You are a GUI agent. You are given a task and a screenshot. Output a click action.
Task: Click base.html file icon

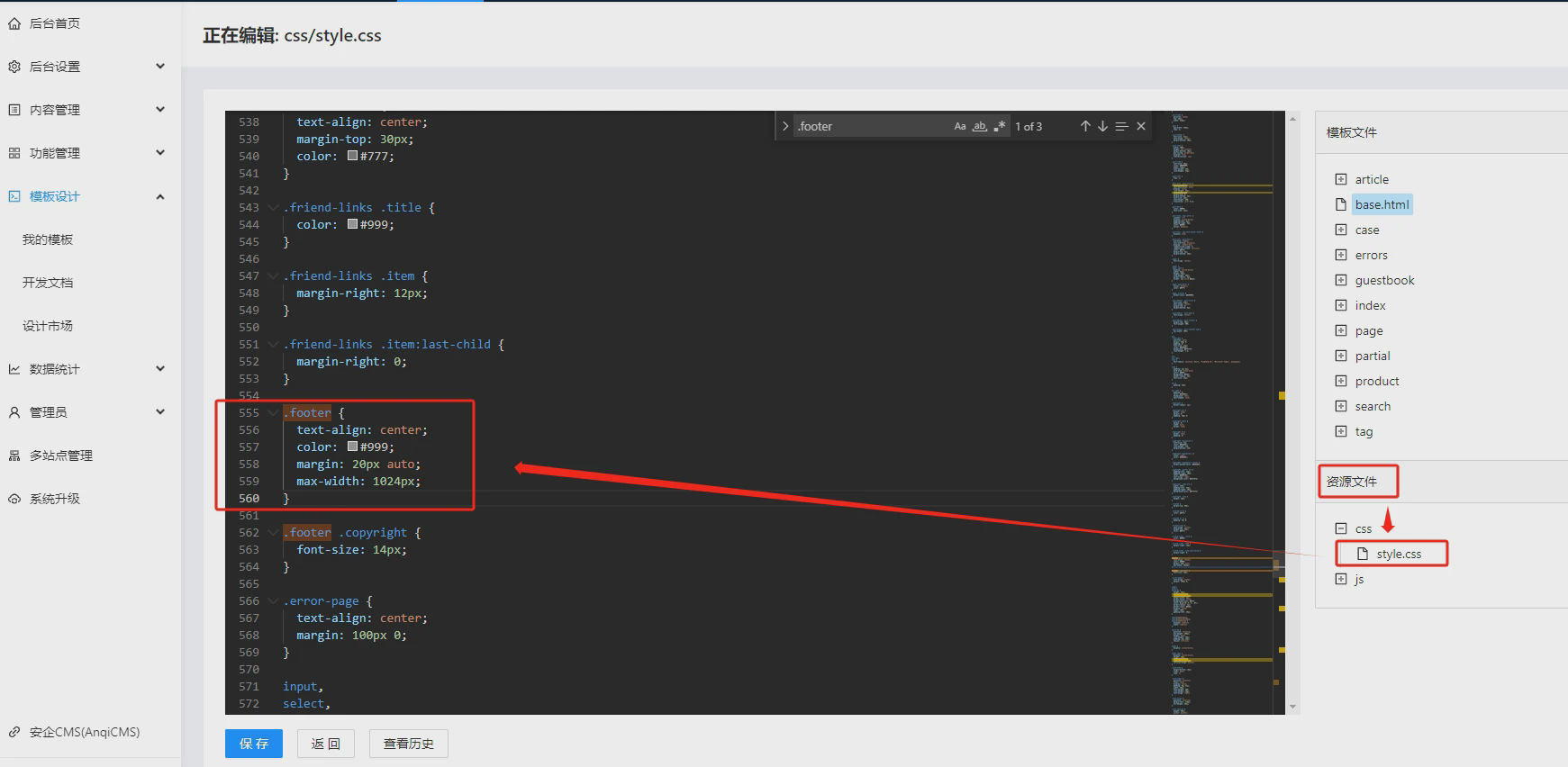pos(1341,204)
